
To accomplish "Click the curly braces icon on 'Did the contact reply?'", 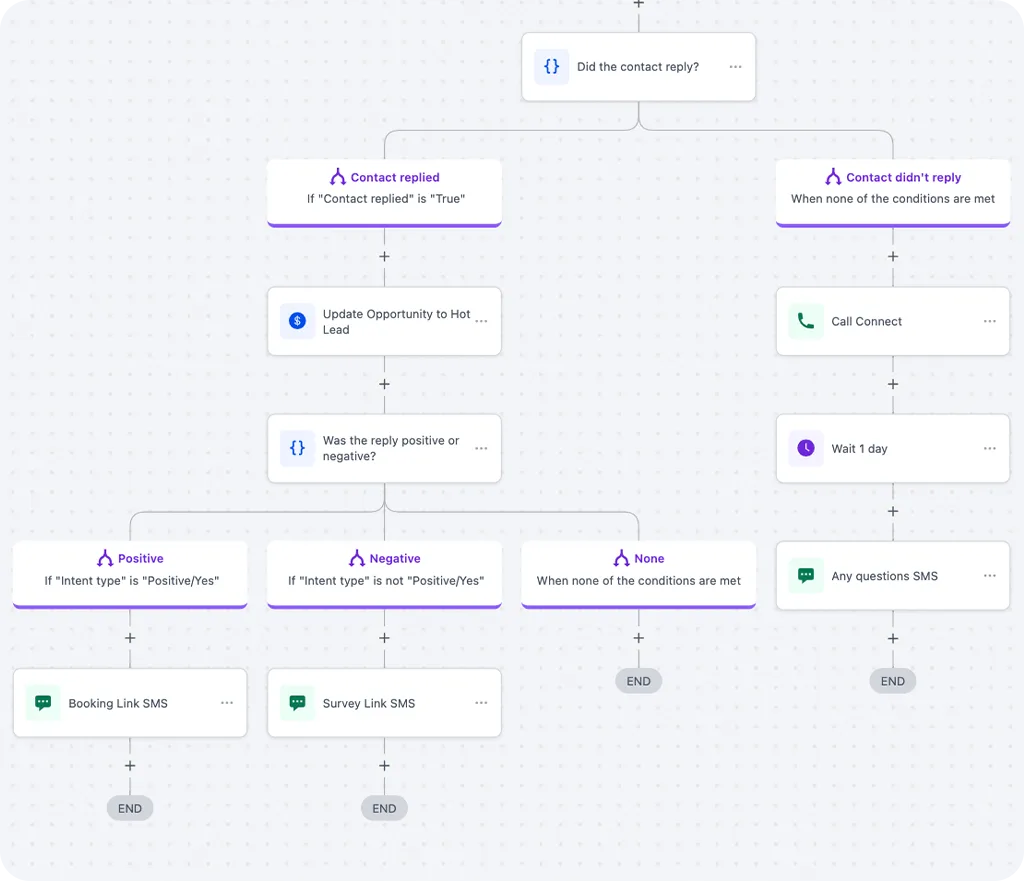I will 551,67.
